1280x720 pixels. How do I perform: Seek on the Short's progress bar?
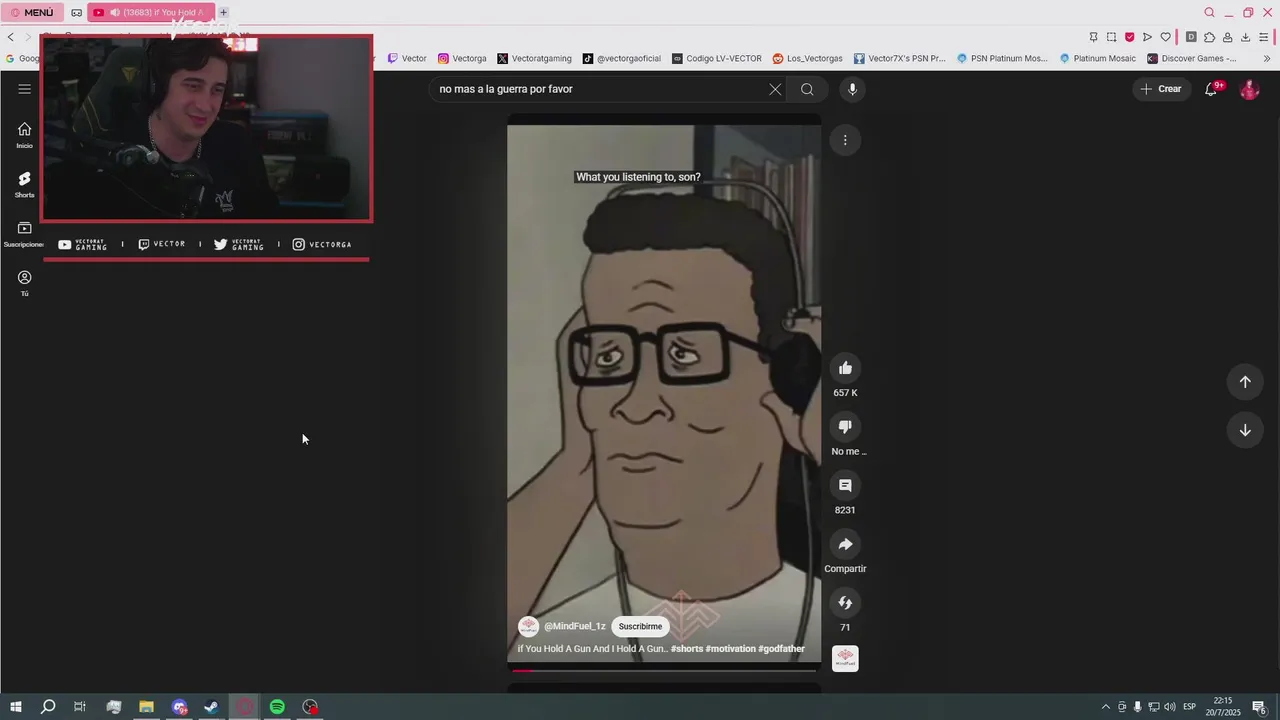pyautogui.click(x=664, y=670)
